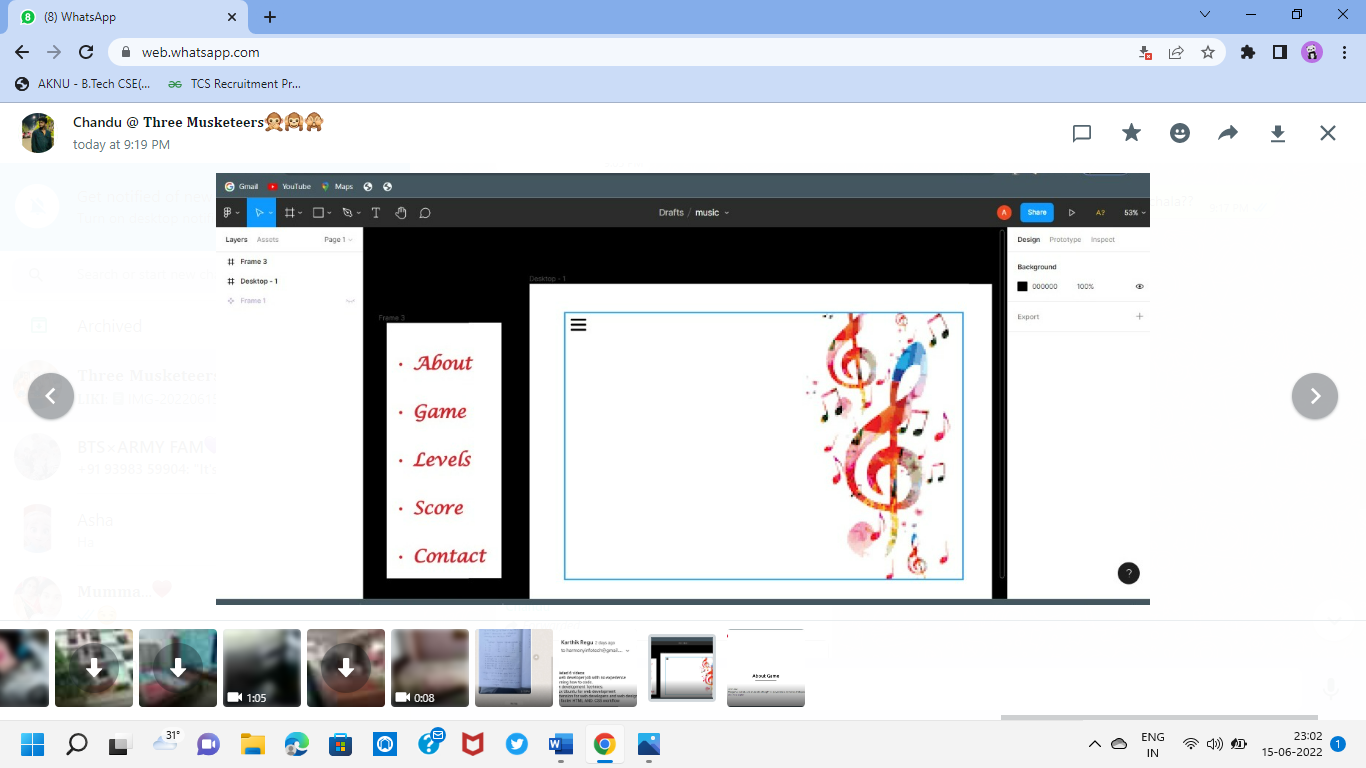Viewport: 1366px width, 768px height.
Task: Click the reply in chat speech bubble icon
Action: [x=1082, y=133]
